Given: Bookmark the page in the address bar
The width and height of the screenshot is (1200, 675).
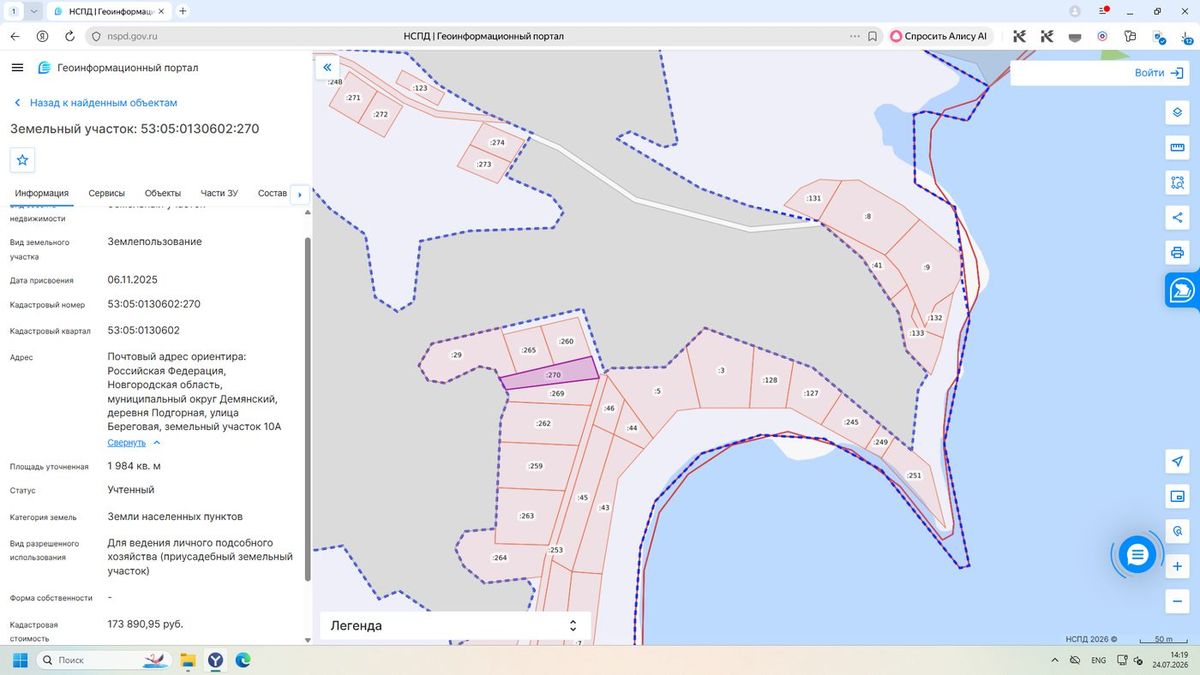Looking at the screenshot, I should pos(872,36).
